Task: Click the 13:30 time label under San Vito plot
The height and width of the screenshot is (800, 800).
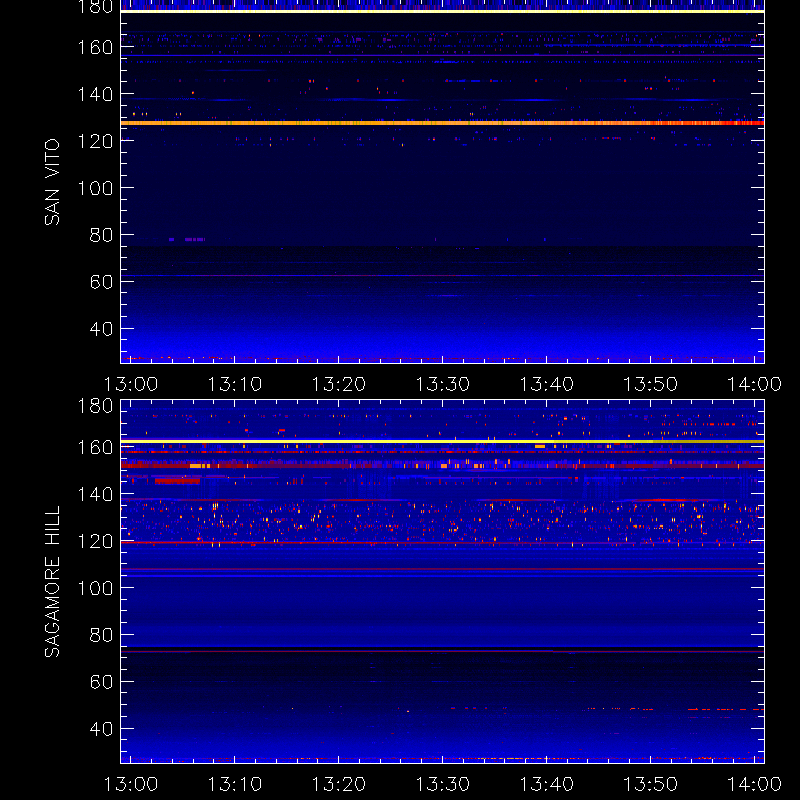Action: (x=443, y=384)
